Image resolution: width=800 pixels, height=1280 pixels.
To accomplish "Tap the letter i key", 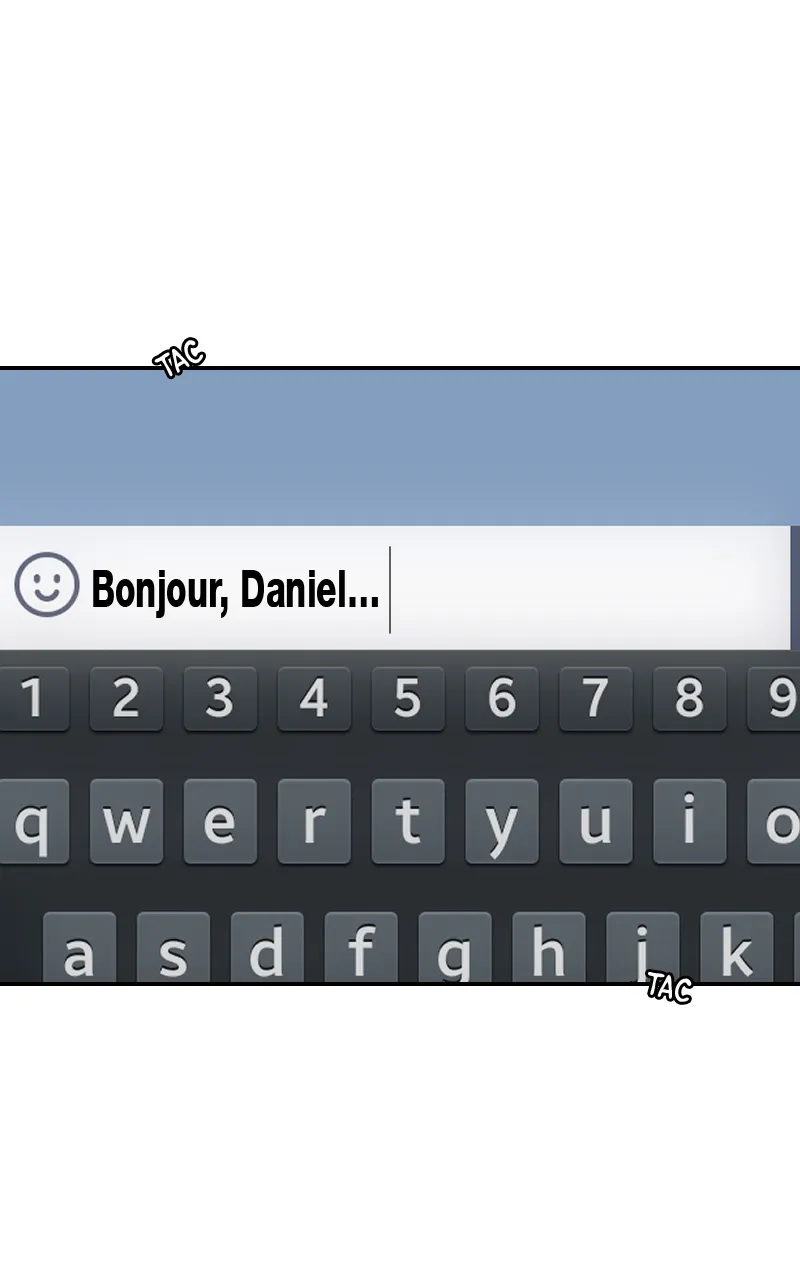I will pyautogui.click(x=690, y=821).
